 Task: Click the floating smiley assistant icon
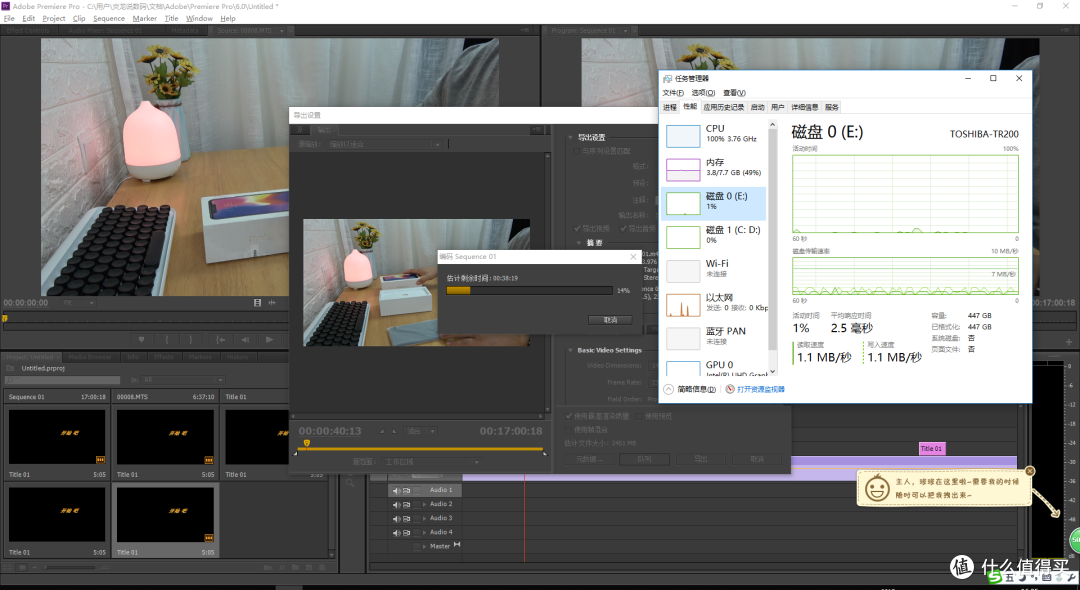(877, 488)
